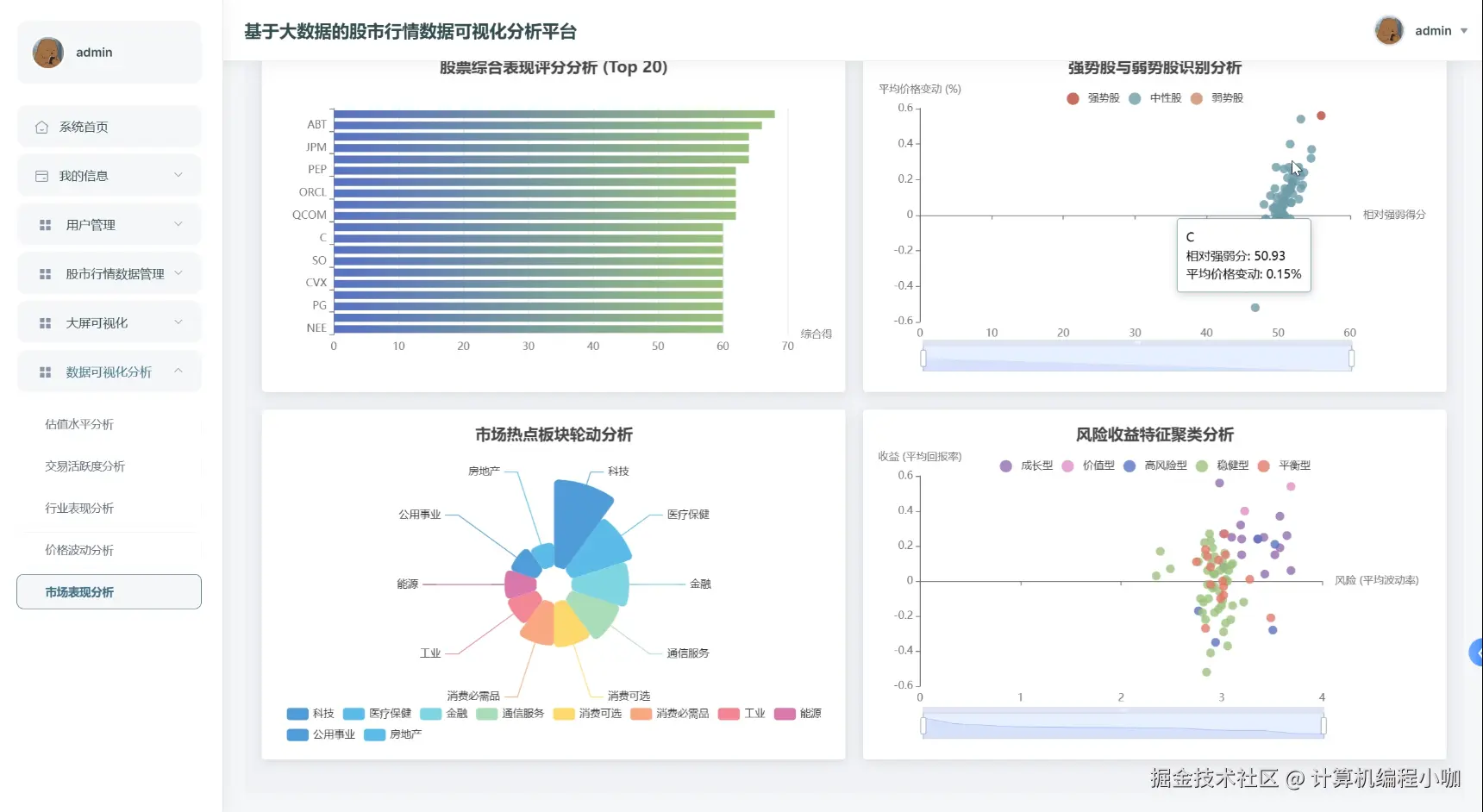This screenshot has height=812, width=1483.
Task: Click the admin avatar in the sidebar
Action: (48, 52)
